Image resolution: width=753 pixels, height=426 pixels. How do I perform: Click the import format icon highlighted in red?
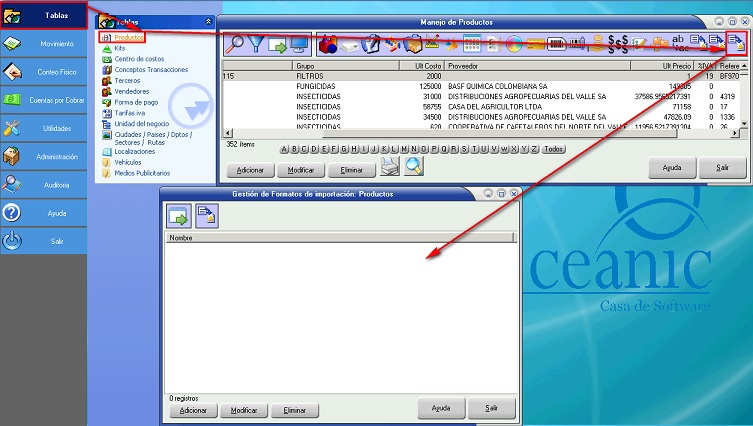736,43
